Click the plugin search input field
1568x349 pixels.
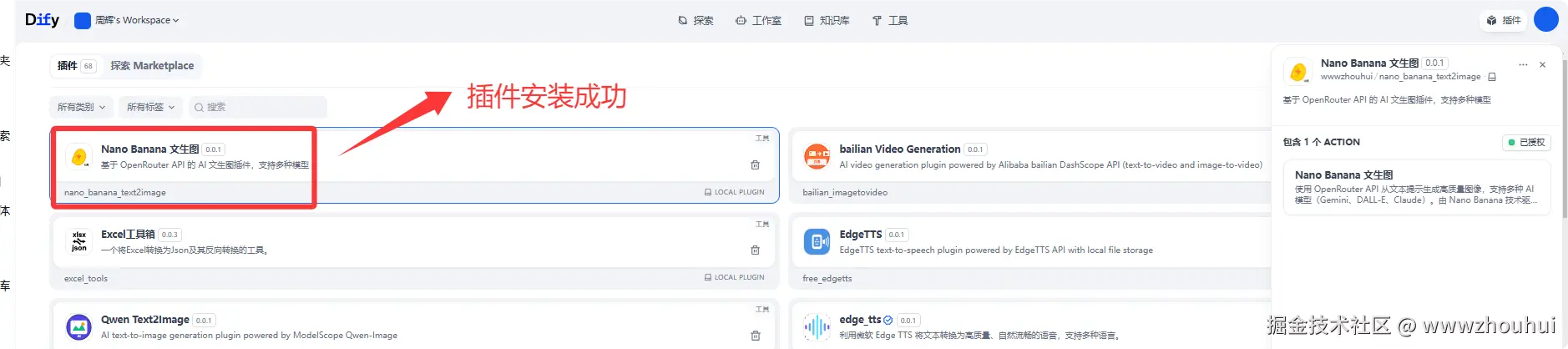pyautogui.click(x=257, y=107)
